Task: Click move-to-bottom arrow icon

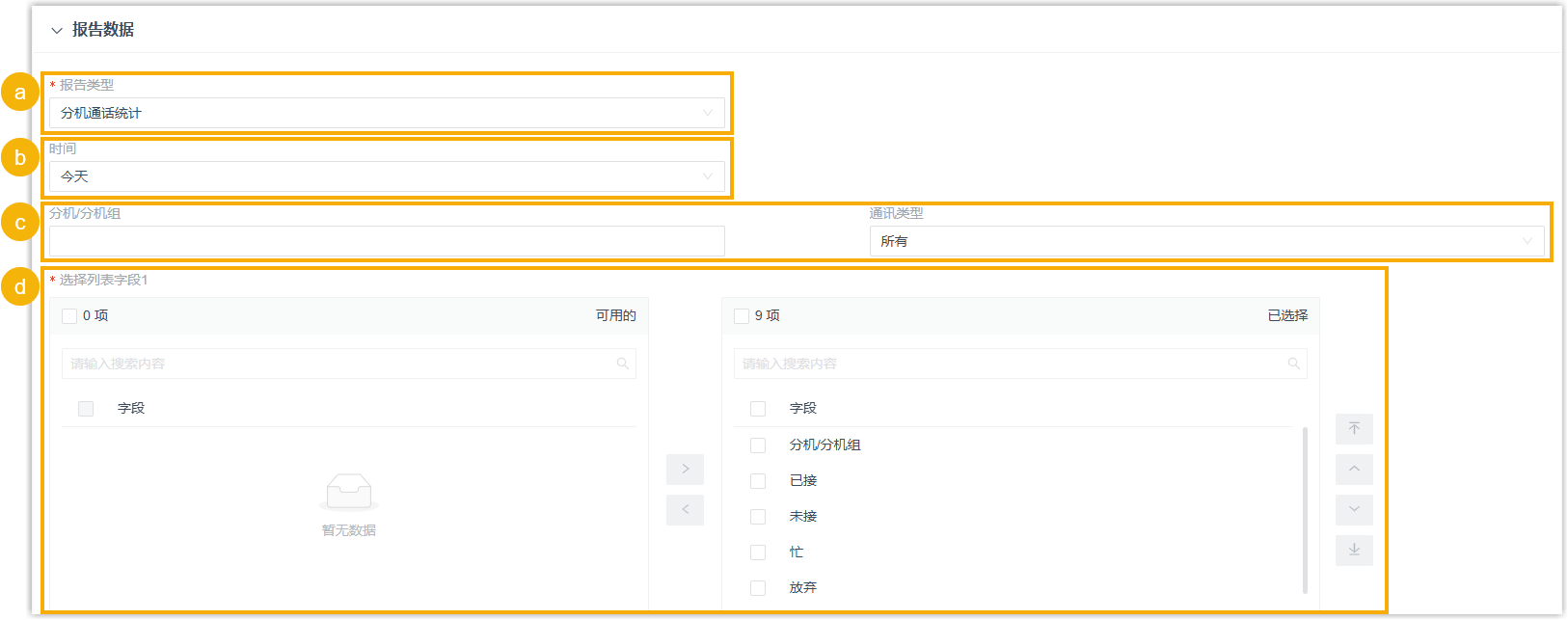Action: [x=1354, y=551]
